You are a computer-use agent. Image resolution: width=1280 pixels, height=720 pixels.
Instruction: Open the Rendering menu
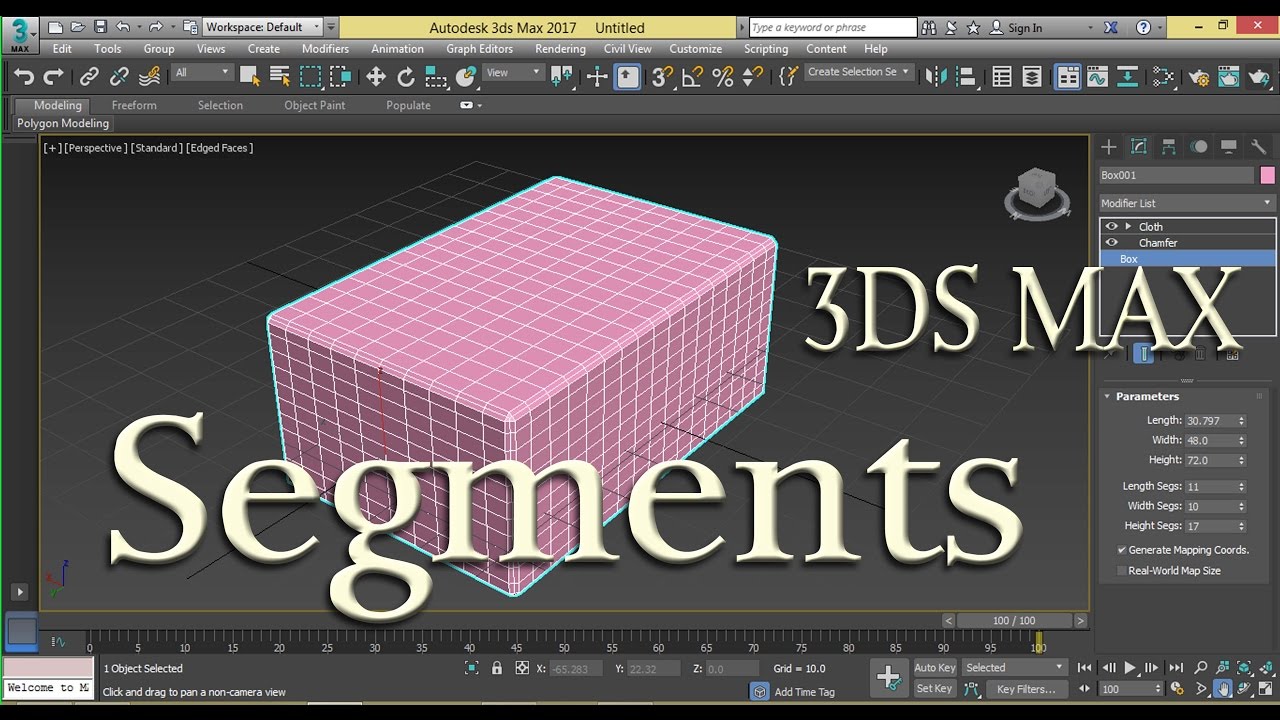click(560, 48)
